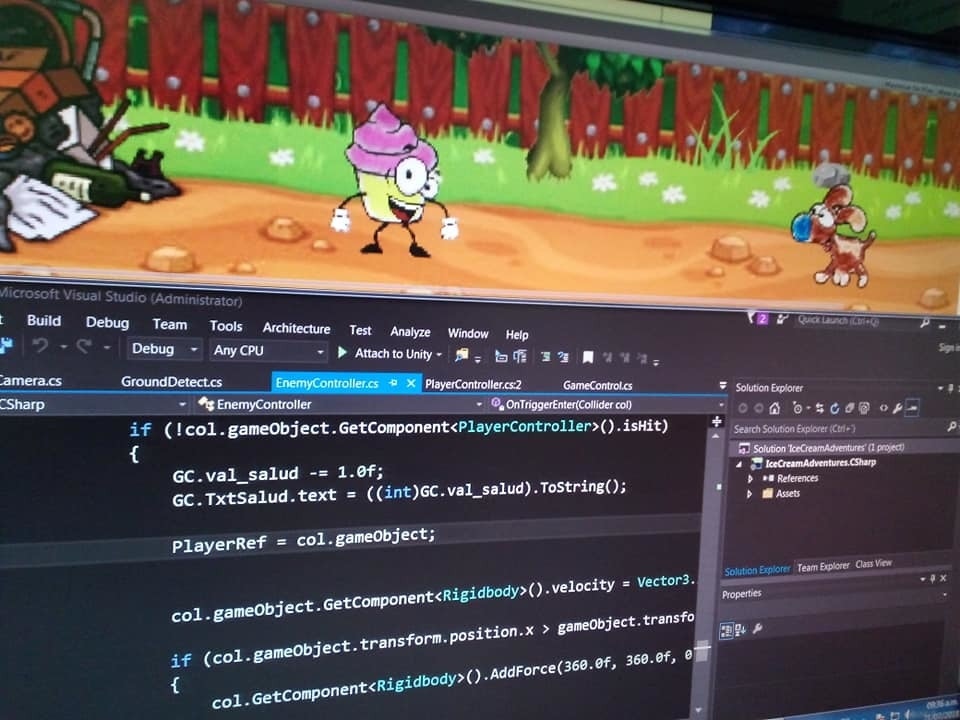The image size is (960, 720).
Task: Open the CSharp project scope dropdown
Action: tap(95, 404)
